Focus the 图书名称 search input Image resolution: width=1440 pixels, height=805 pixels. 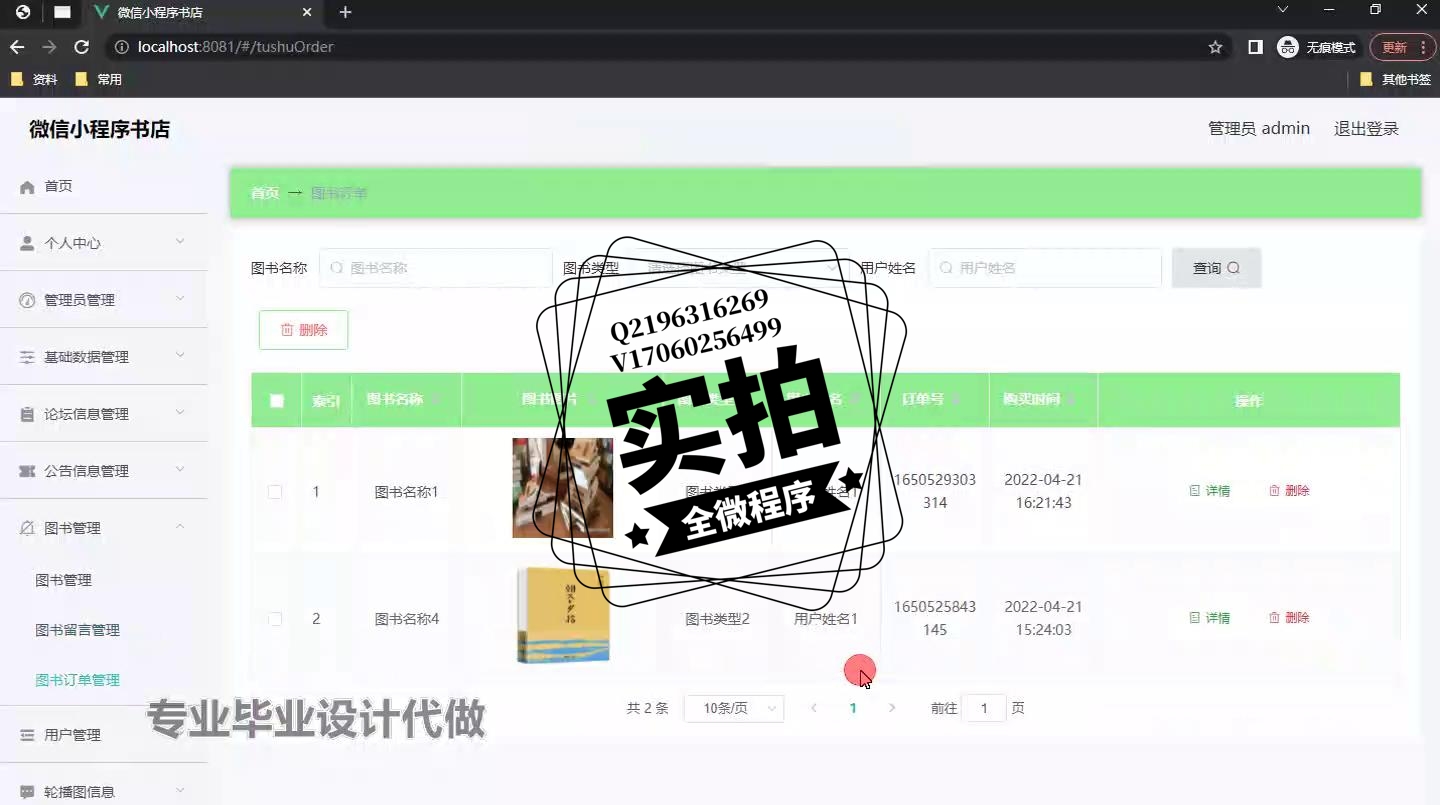point(436,268)
